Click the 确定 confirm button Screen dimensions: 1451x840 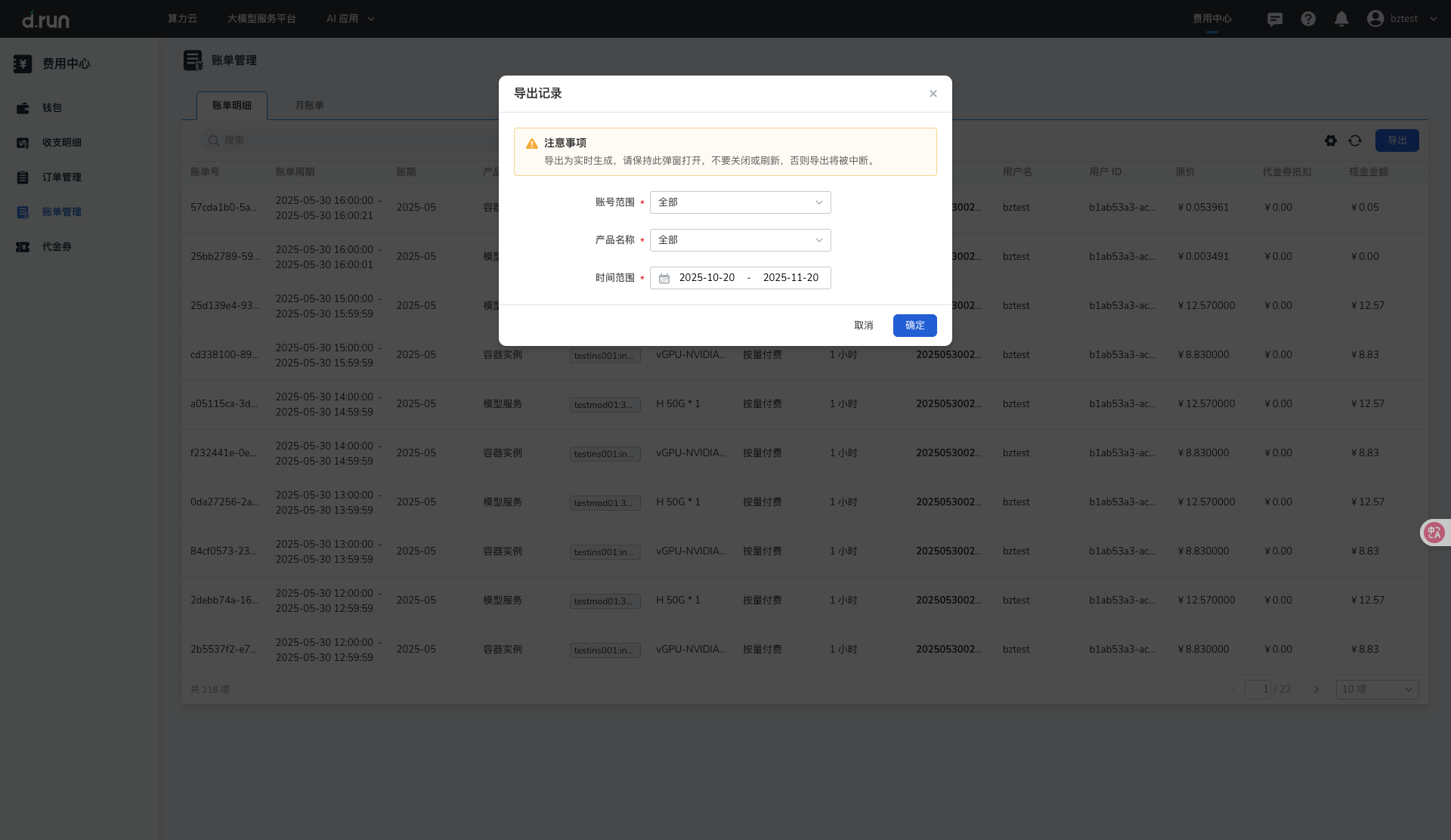(x=914, y=326)
